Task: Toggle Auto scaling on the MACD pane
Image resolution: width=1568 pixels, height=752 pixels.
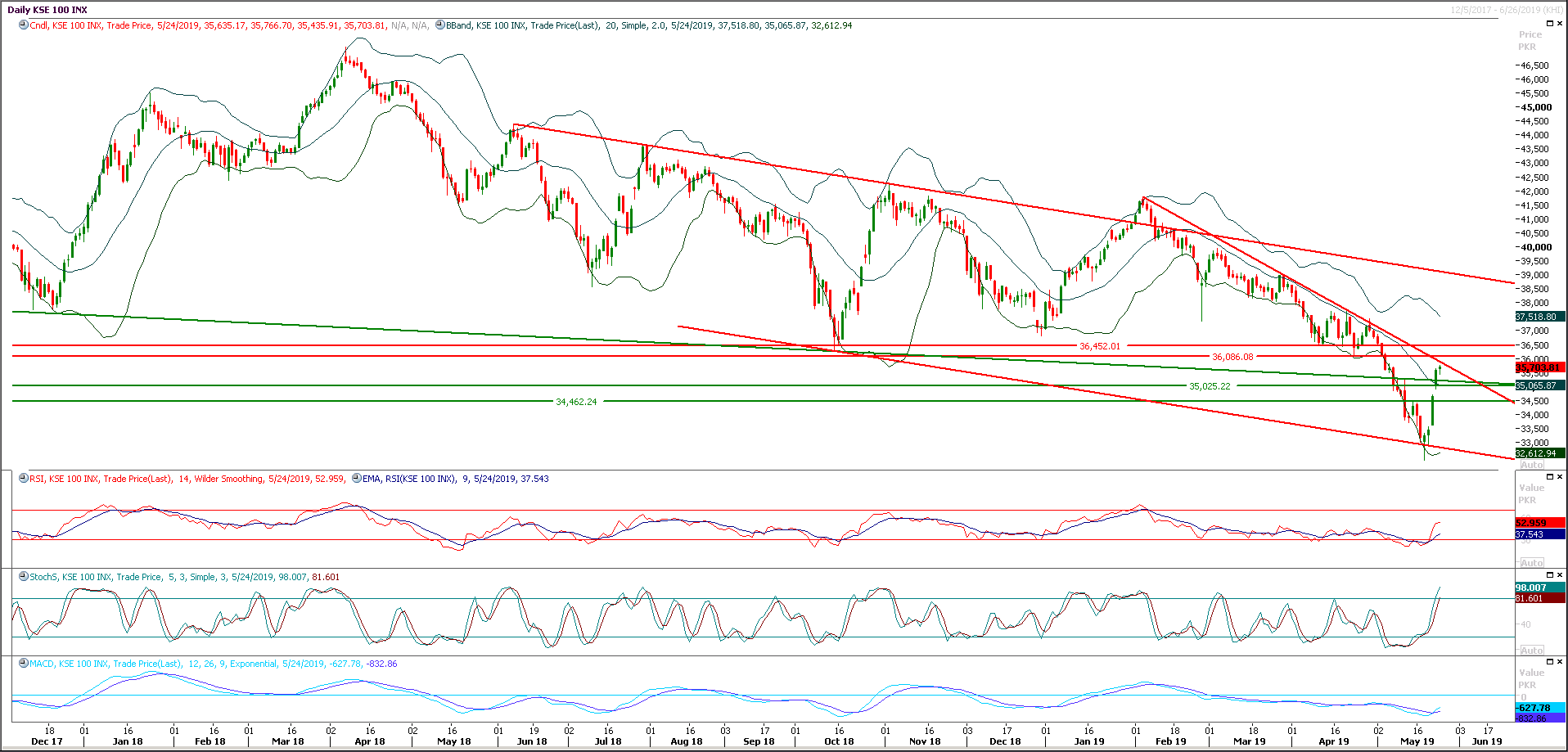Action: pos(1532,734)
